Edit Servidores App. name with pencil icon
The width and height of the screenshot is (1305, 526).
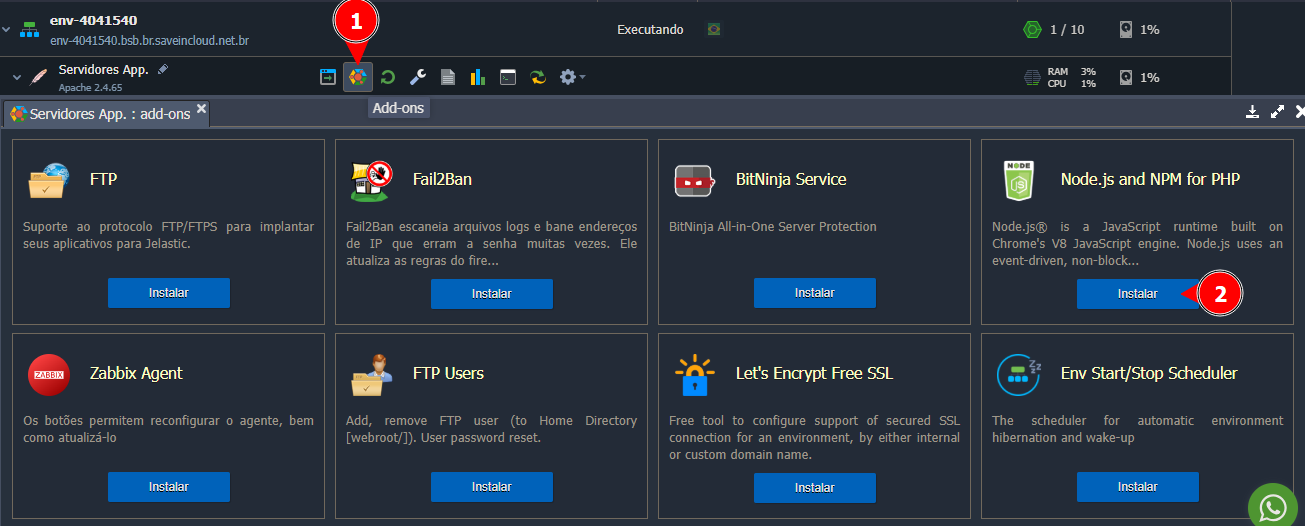[163, 69]
